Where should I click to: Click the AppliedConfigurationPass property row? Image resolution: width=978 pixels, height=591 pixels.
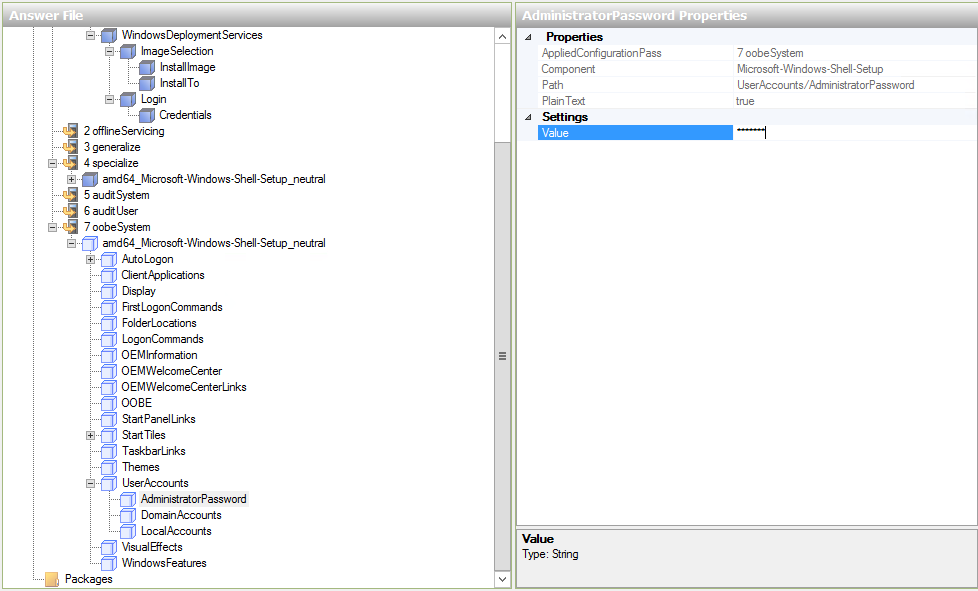[x=757, y=53]
